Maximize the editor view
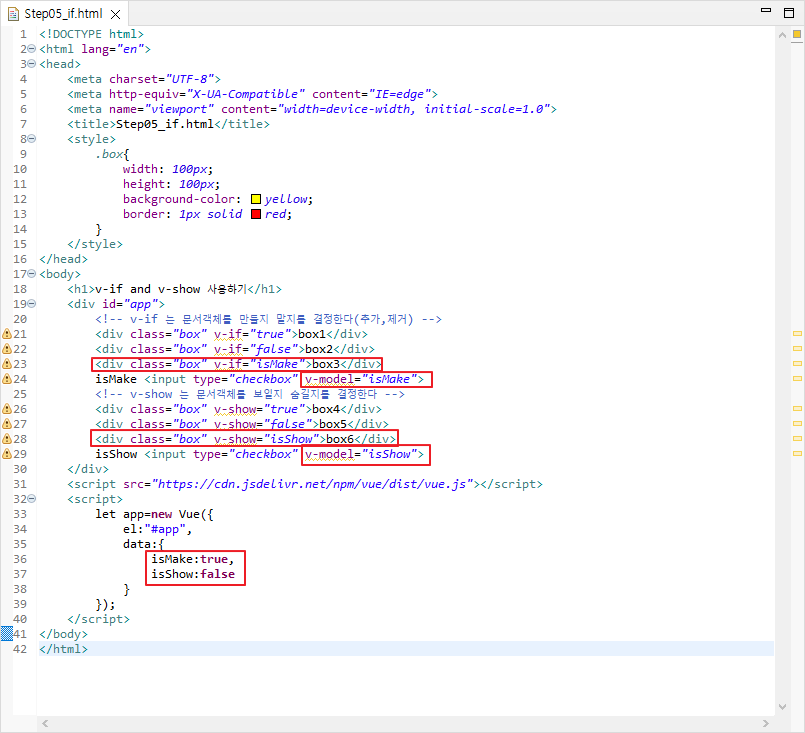Screen dimensions: 805x733 coord(789,12)
